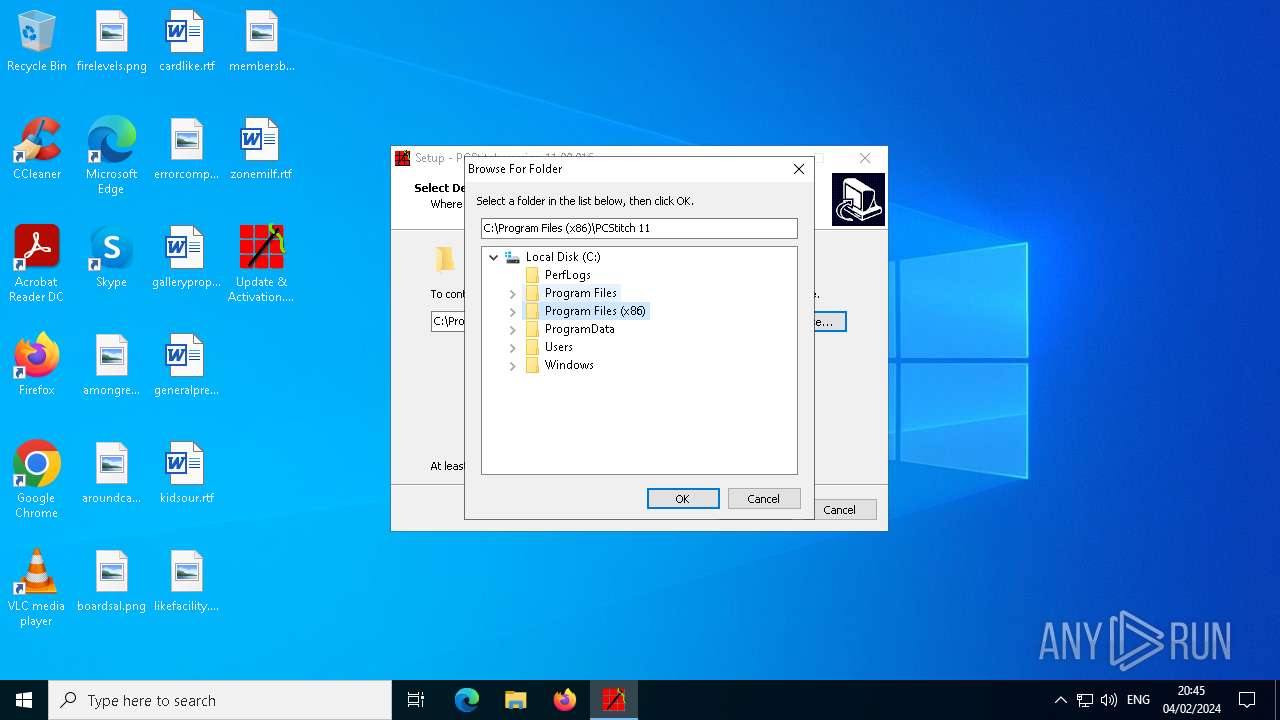
Task: Launch CCleaner from the desktop
Action: click(37, 150)
